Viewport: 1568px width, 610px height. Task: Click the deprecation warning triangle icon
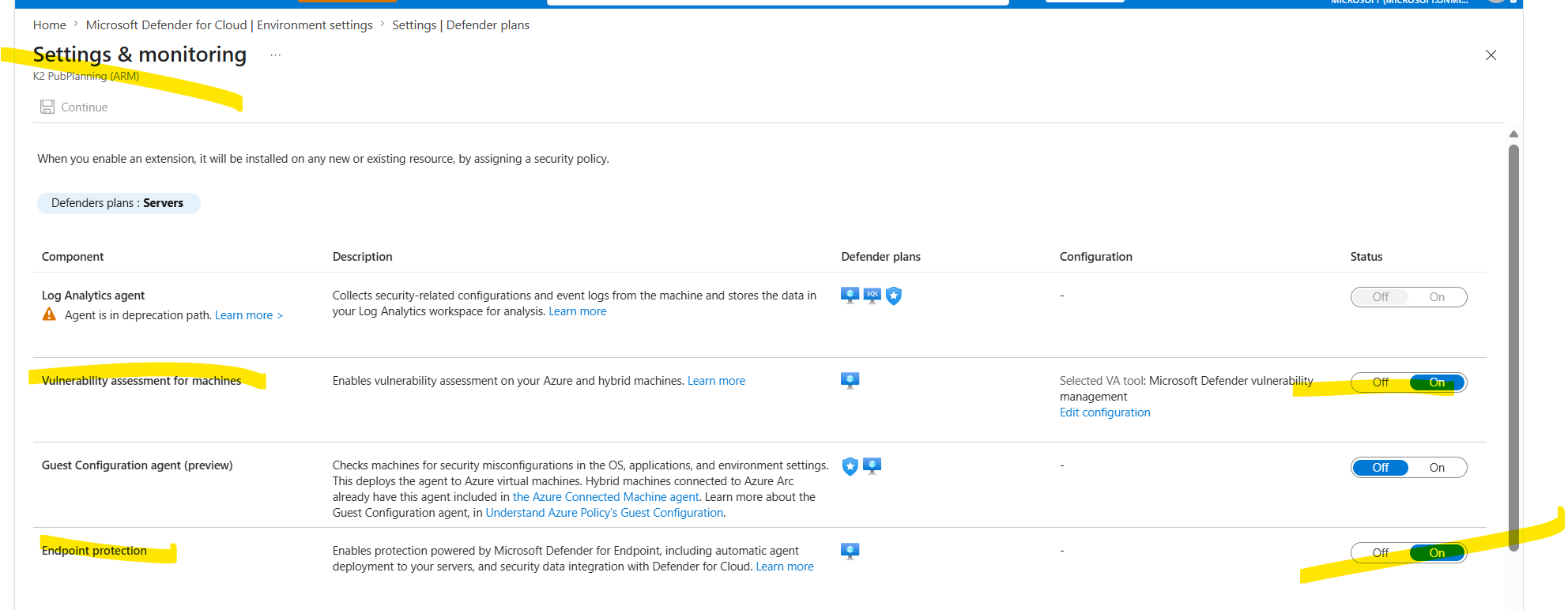coord(49,314)
